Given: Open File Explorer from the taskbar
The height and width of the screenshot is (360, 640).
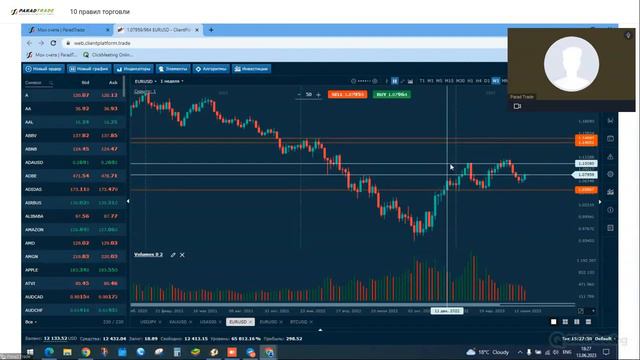Looking at the screenshot, I should 67,352.
